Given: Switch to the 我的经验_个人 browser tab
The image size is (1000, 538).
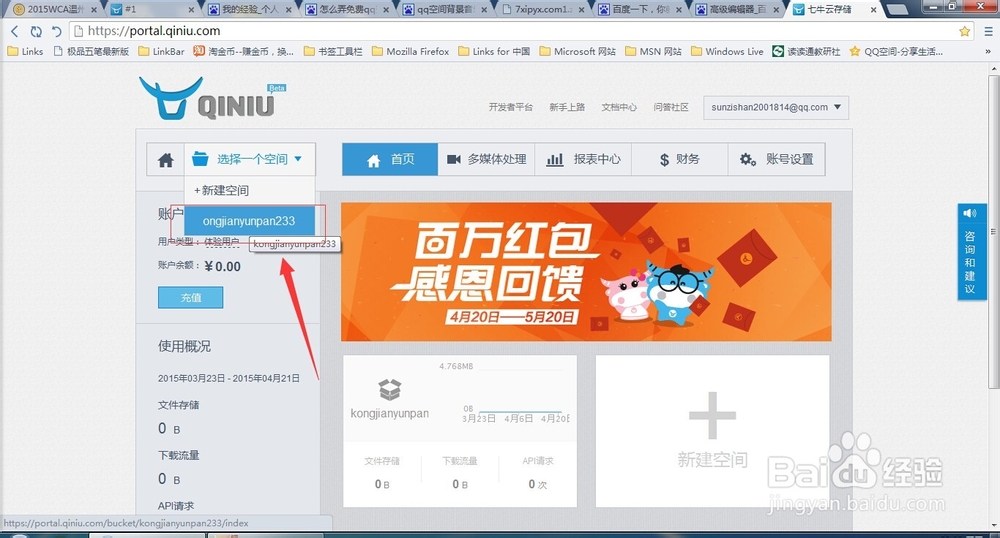Looking at the screenshot, I should pos(250,10).
